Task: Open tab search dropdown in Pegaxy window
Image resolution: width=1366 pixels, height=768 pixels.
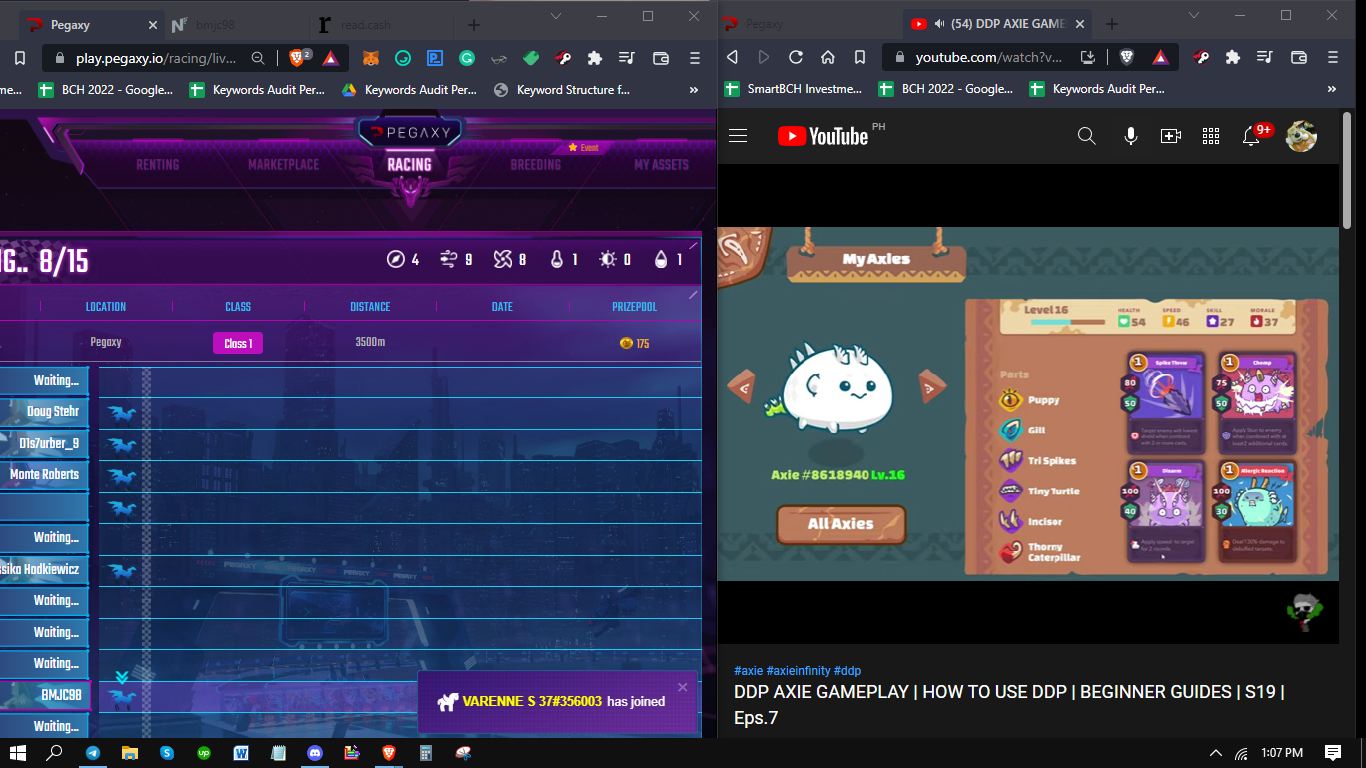Action: pos(555,16)
